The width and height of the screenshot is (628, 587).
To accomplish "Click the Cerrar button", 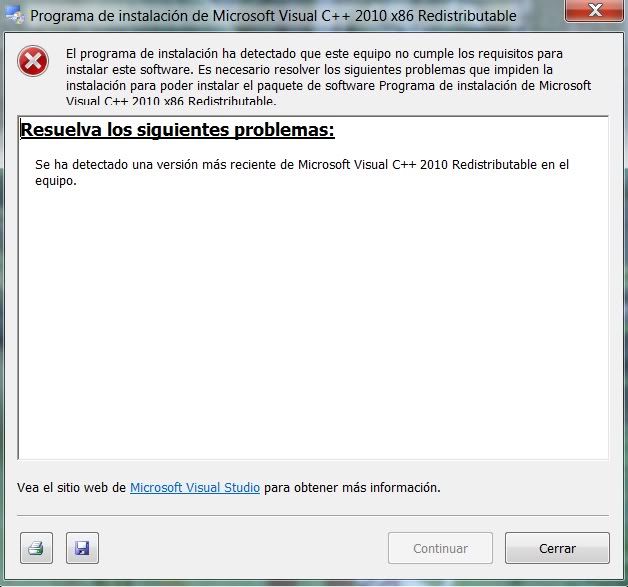I will [x=557, y=548].
